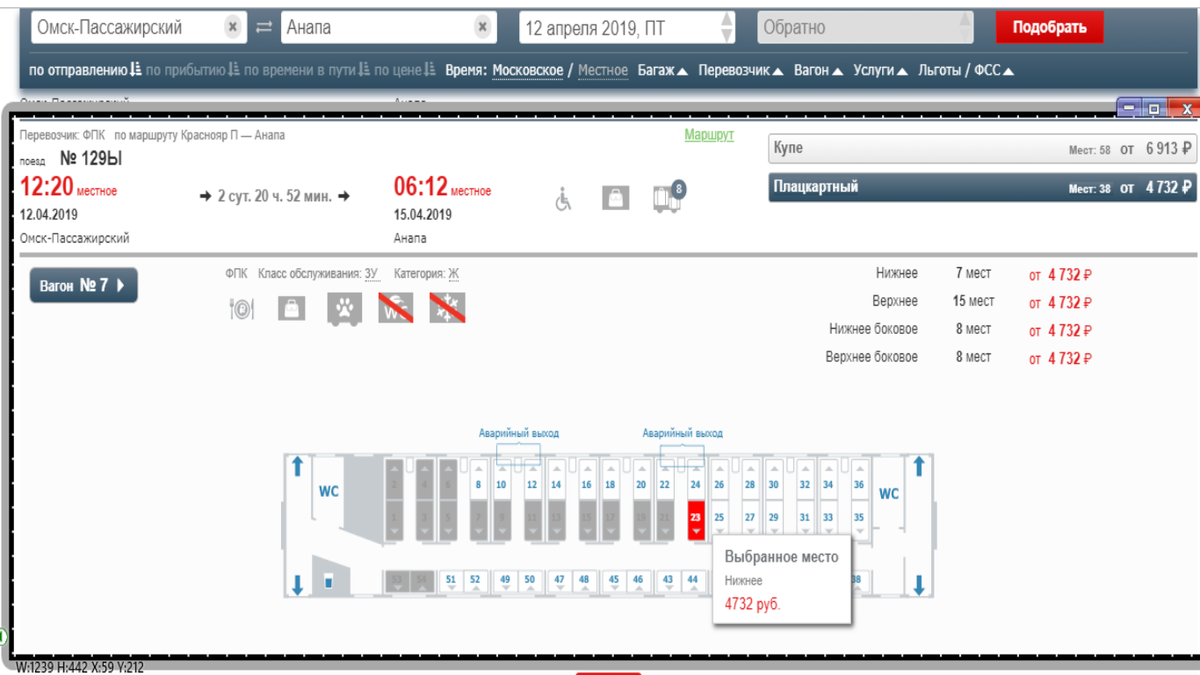This screenshot has width=1200, height=675.
Task: Click the down arrow at car's left end
Action: [297, 585]
